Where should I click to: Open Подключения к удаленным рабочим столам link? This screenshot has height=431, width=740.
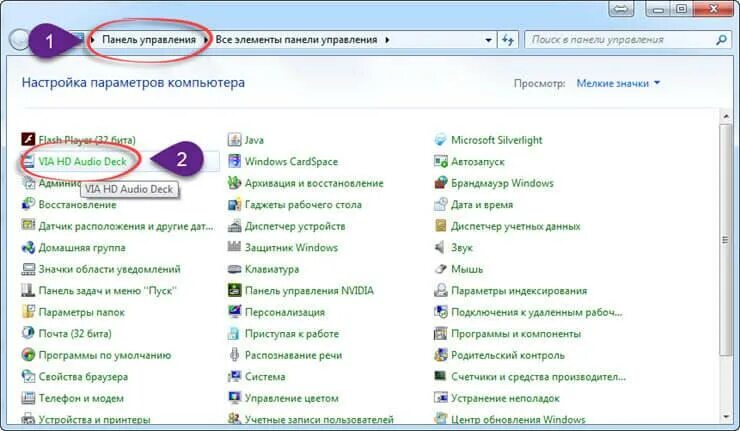tap(537, 312)
